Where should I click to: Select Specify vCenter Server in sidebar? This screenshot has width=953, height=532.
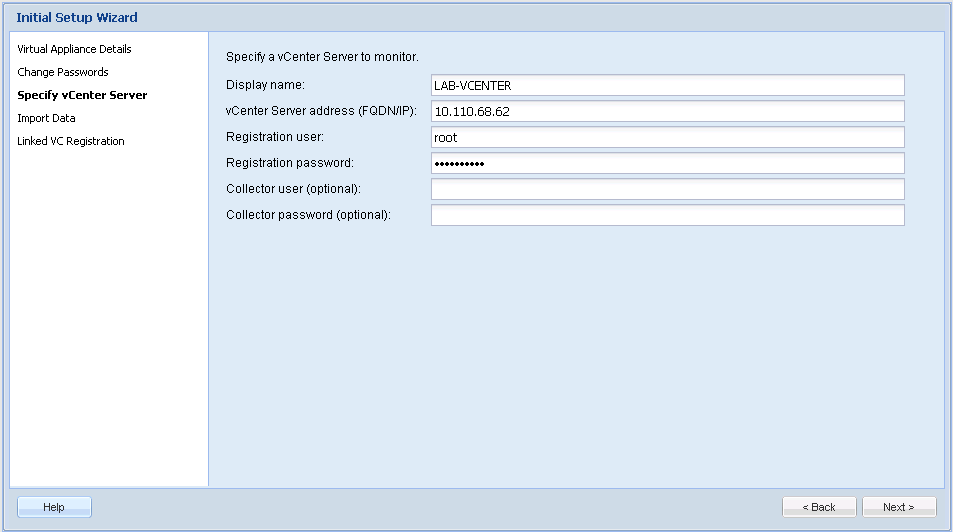(x=82, y=95)
